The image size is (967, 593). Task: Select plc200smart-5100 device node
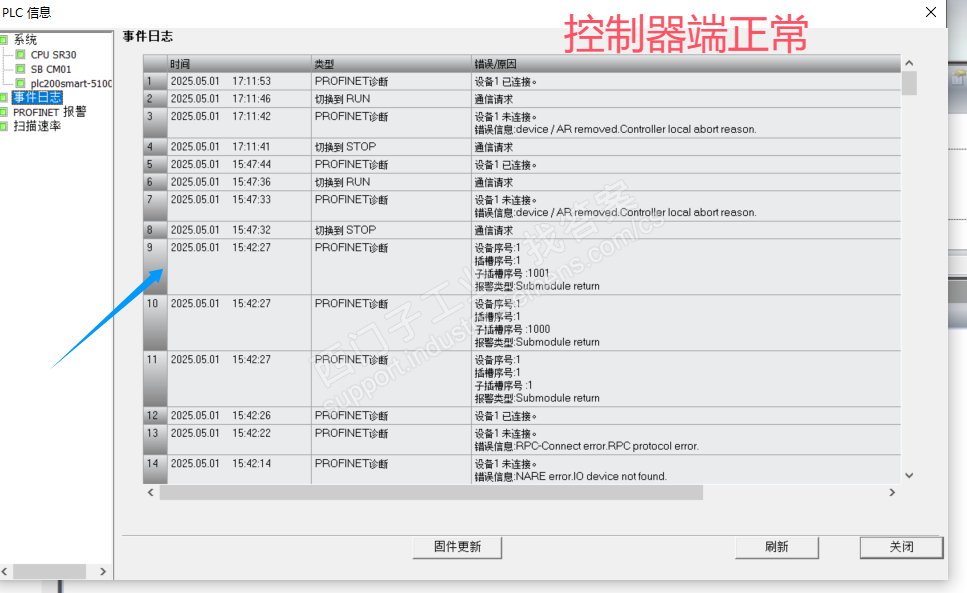pos(71,83)
